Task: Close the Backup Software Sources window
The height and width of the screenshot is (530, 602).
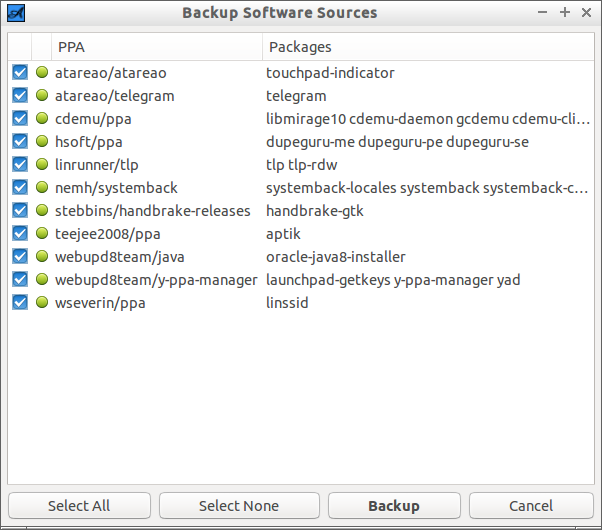Action: click(x=586, y=13)
